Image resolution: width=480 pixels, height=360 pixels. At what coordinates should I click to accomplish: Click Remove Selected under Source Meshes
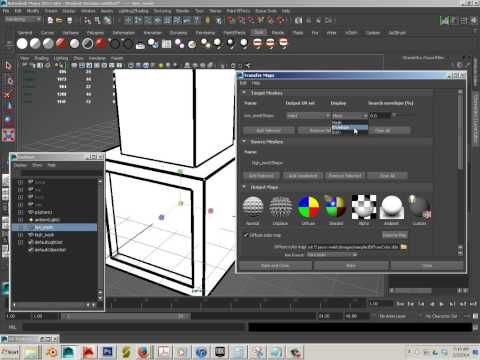tap(345, 176)
